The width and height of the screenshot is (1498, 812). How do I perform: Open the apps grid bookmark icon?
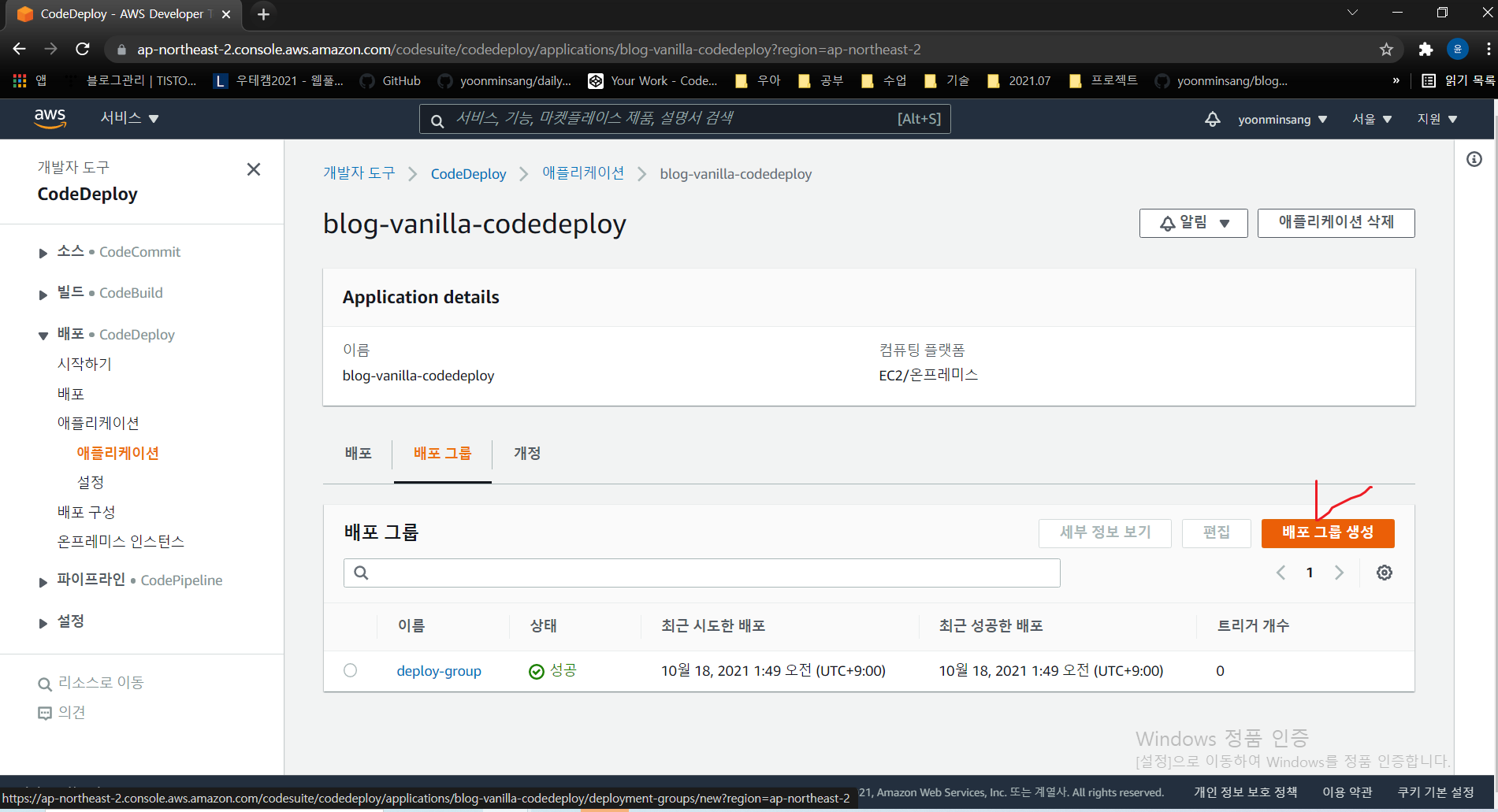tap(20, 80)
